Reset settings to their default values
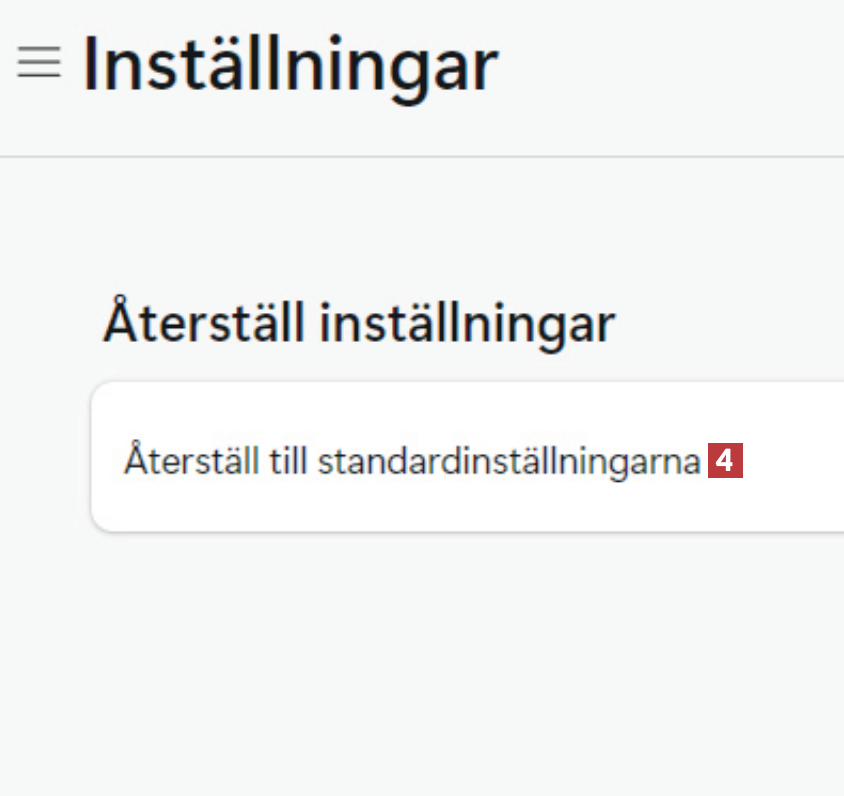844x796 pixels. point(467,457)
